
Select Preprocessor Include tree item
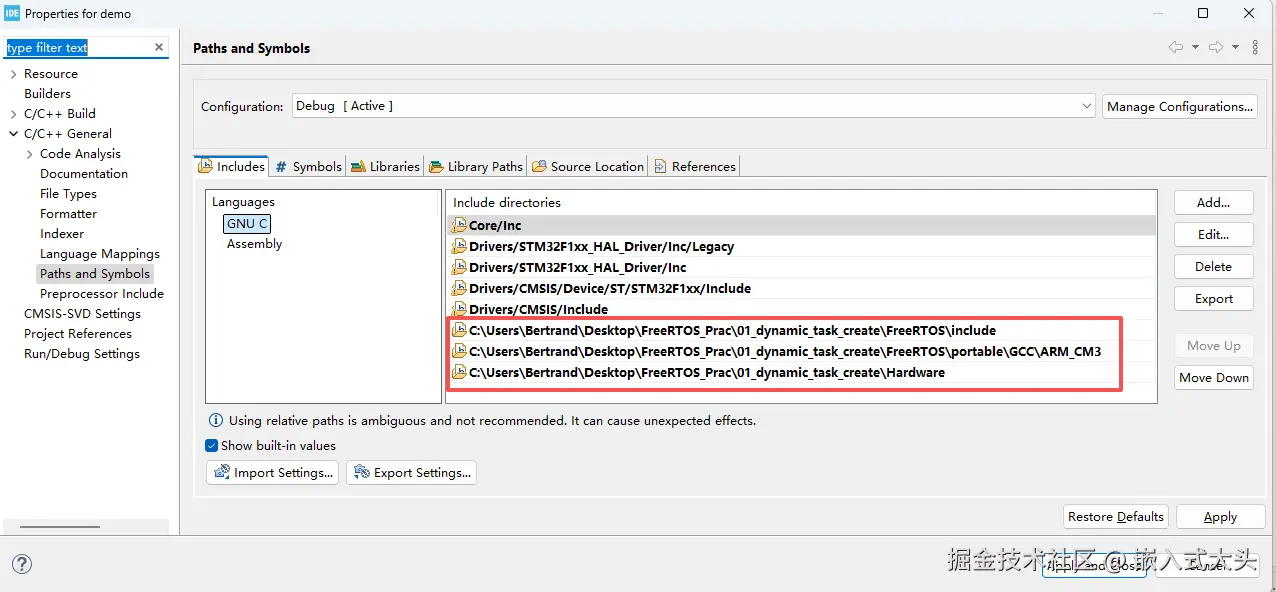pos(102,294)
